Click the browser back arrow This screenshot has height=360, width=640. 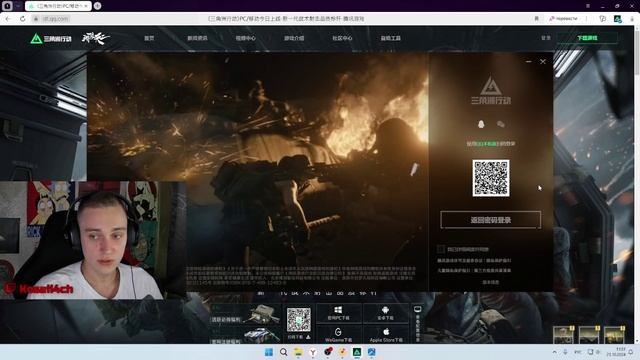tap(9, 19)
